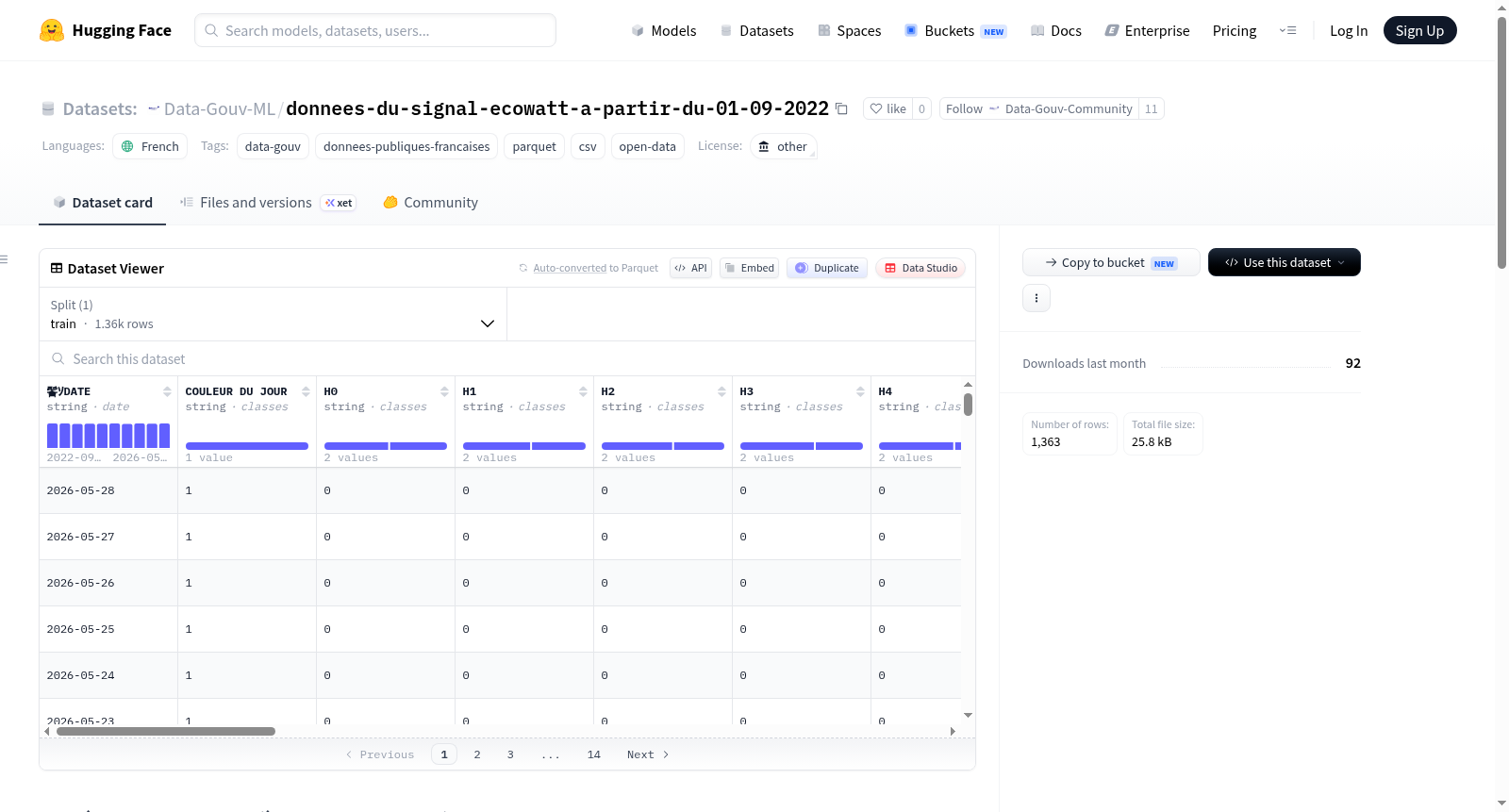
Task: Click Log In
Action: pyautogui.click(x=1349, y=30)
